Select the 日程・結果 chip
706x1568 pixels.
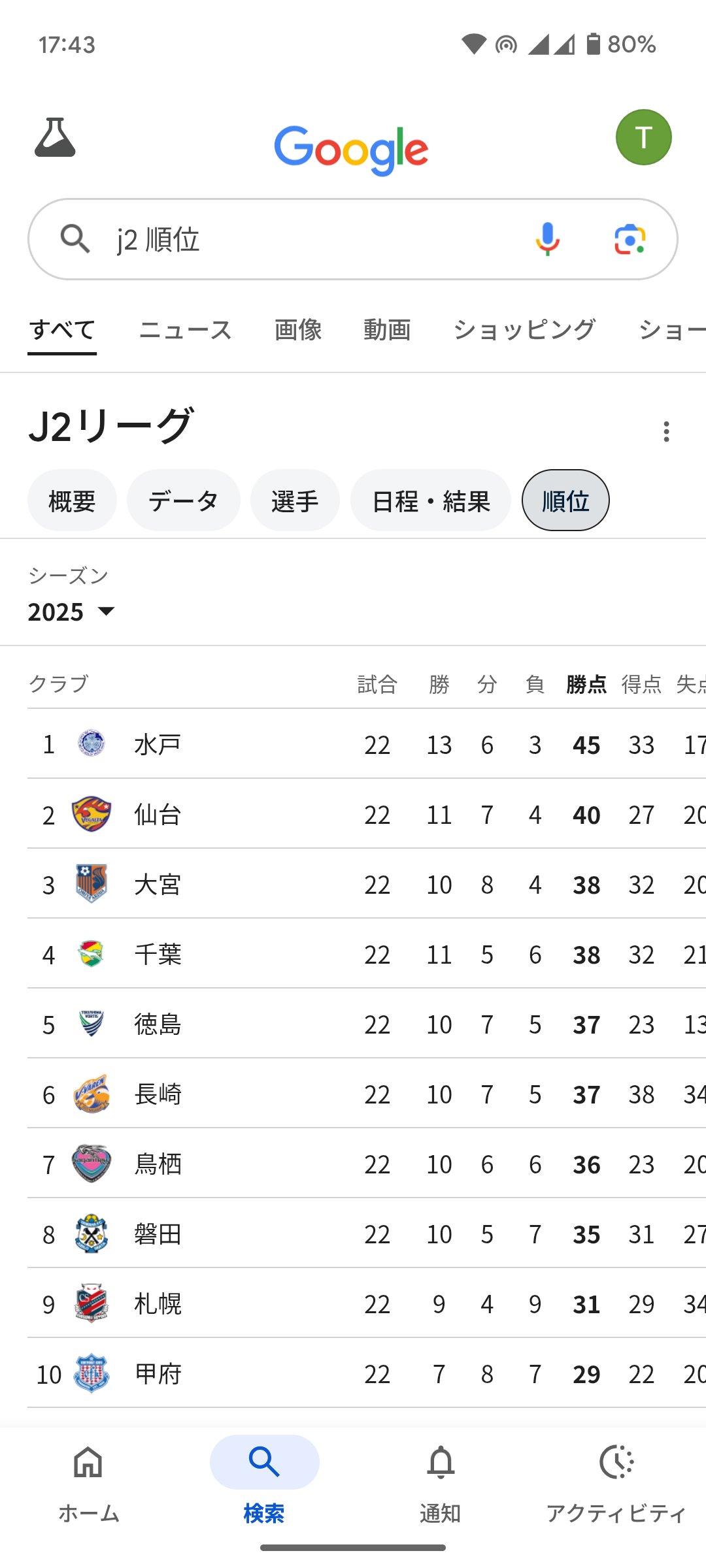[430, 500]
